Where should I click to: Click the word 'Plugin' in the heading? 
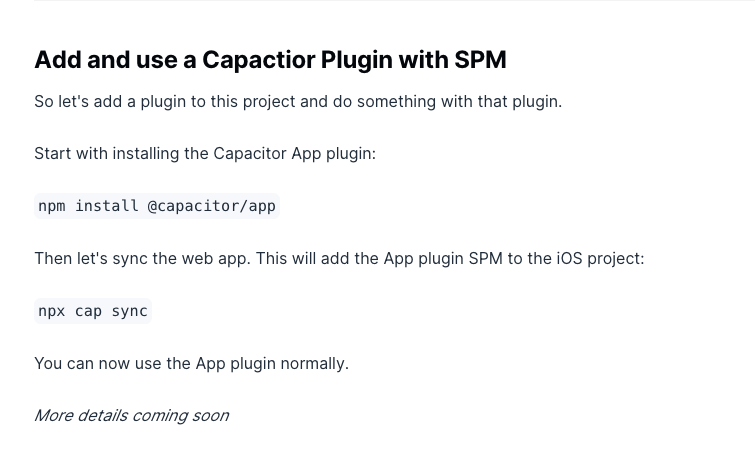(x=357, y=60)
